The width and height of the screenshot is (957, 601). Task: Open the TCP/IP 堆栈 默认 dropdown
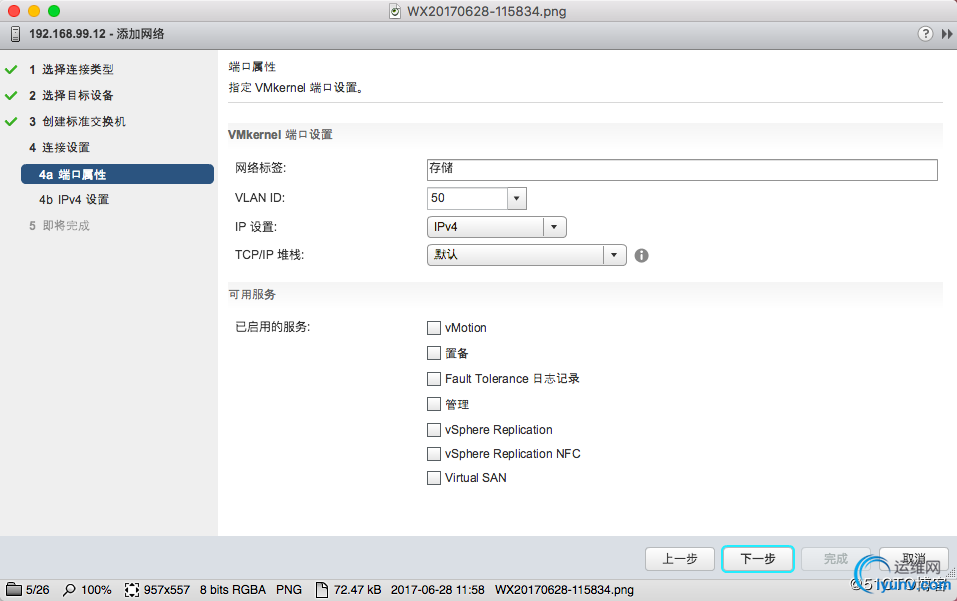(x=527, y=255)
